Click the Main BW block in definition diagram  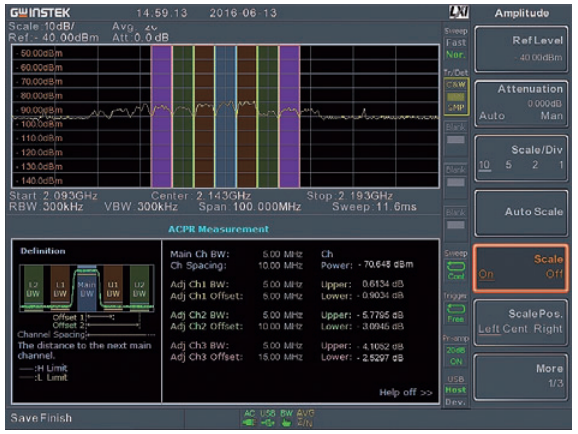[87, 289]
